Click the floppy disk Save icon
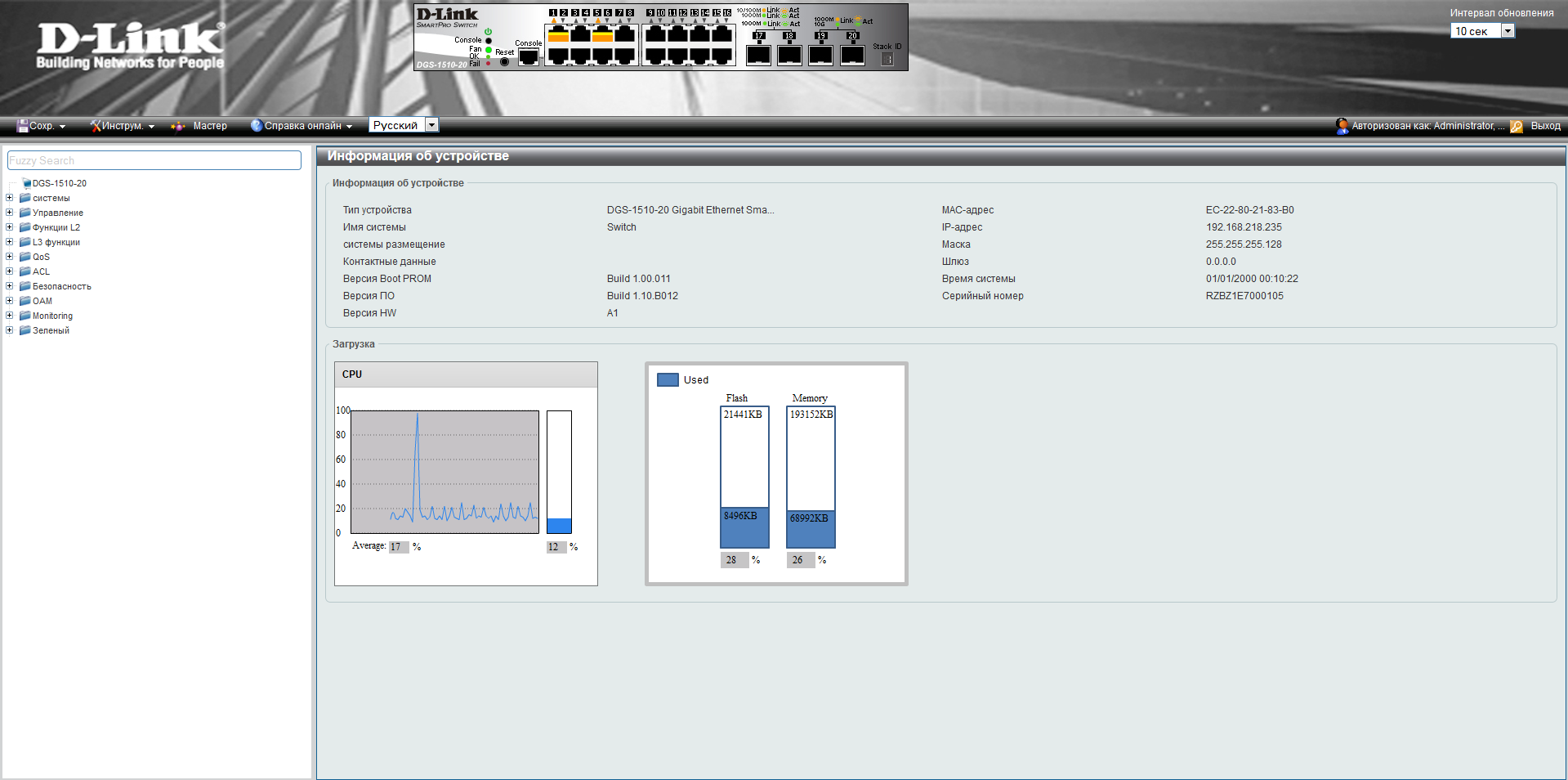The image size is (1568, 780). (23, 126)
